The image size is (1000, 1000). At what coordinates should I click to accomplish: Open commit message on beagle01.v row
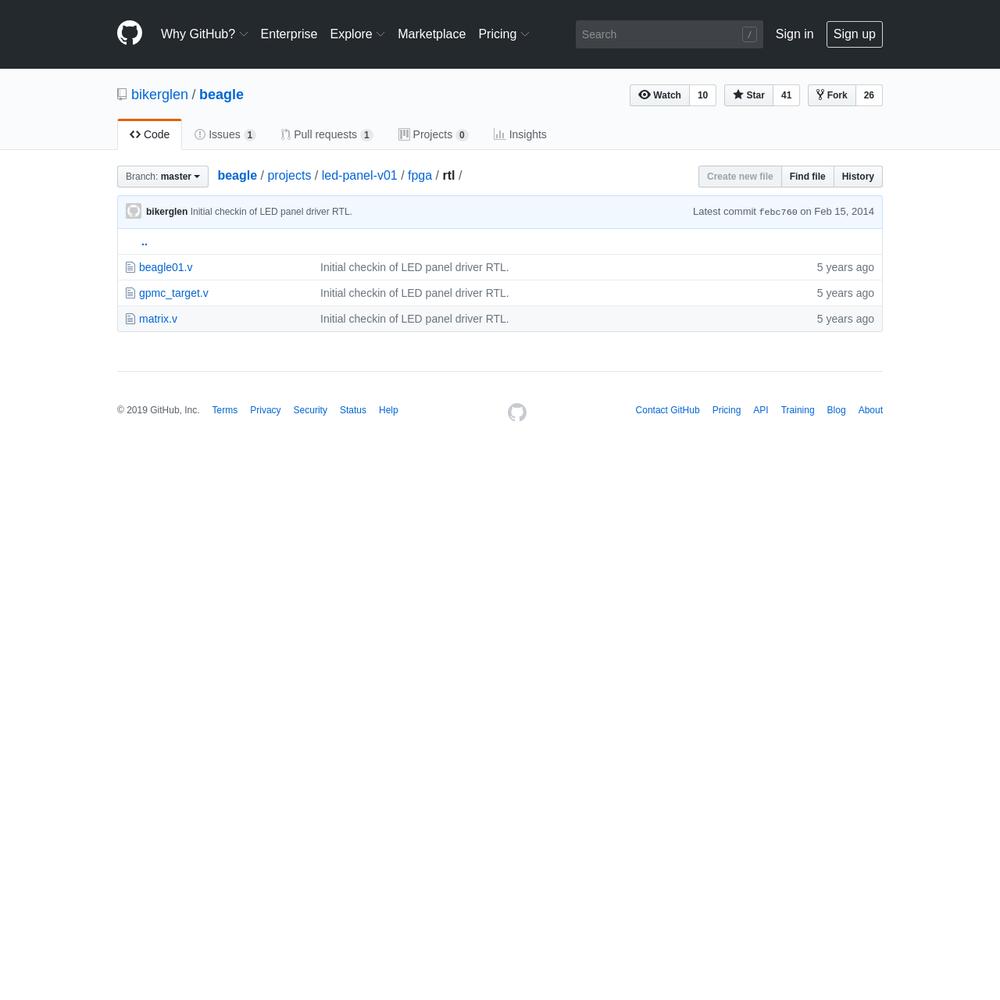(x=415, y=267)
